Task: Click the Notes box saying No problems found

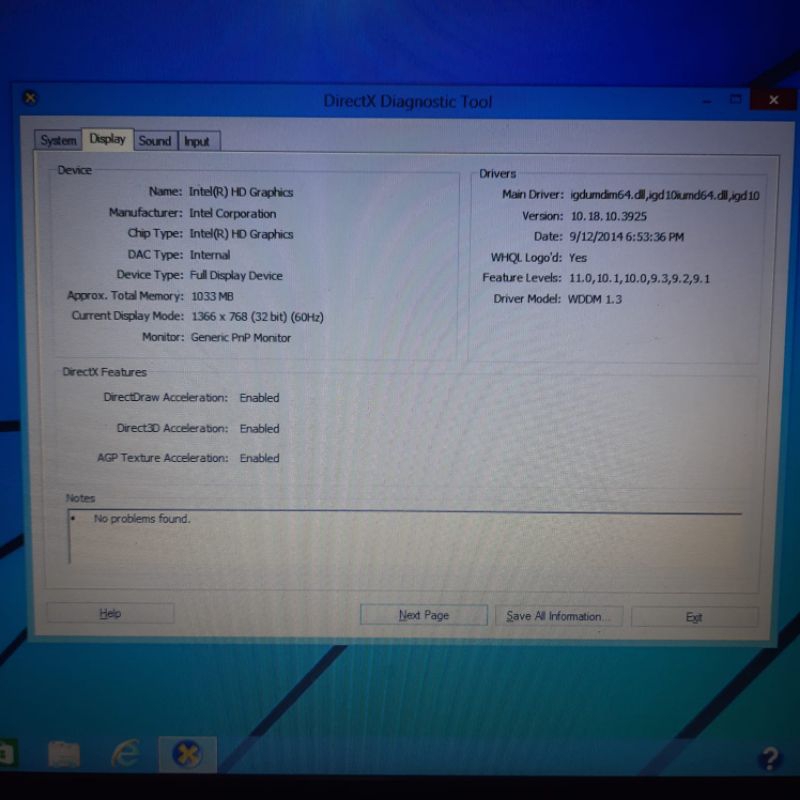Action: [x=404, y=537]
